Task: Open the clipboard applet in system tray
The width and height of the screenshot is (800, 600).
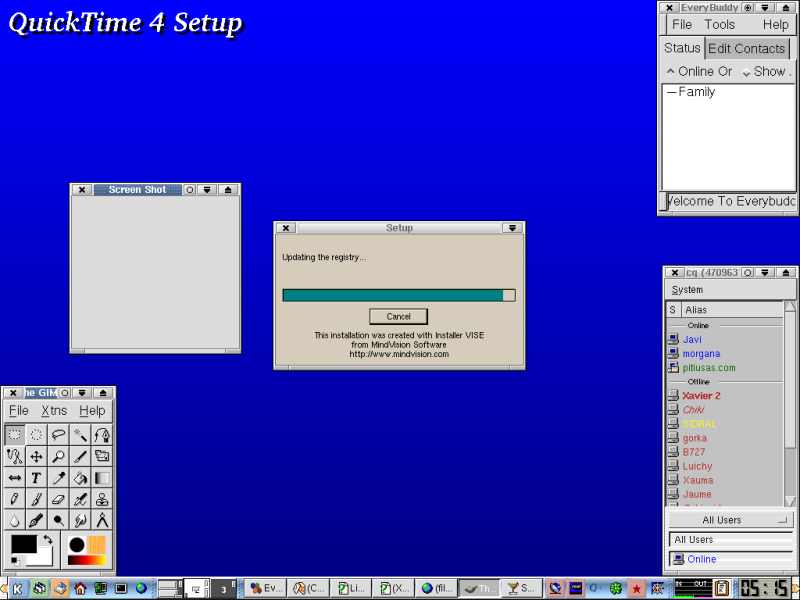Action: pyautogui.click(x=722, y=588)
